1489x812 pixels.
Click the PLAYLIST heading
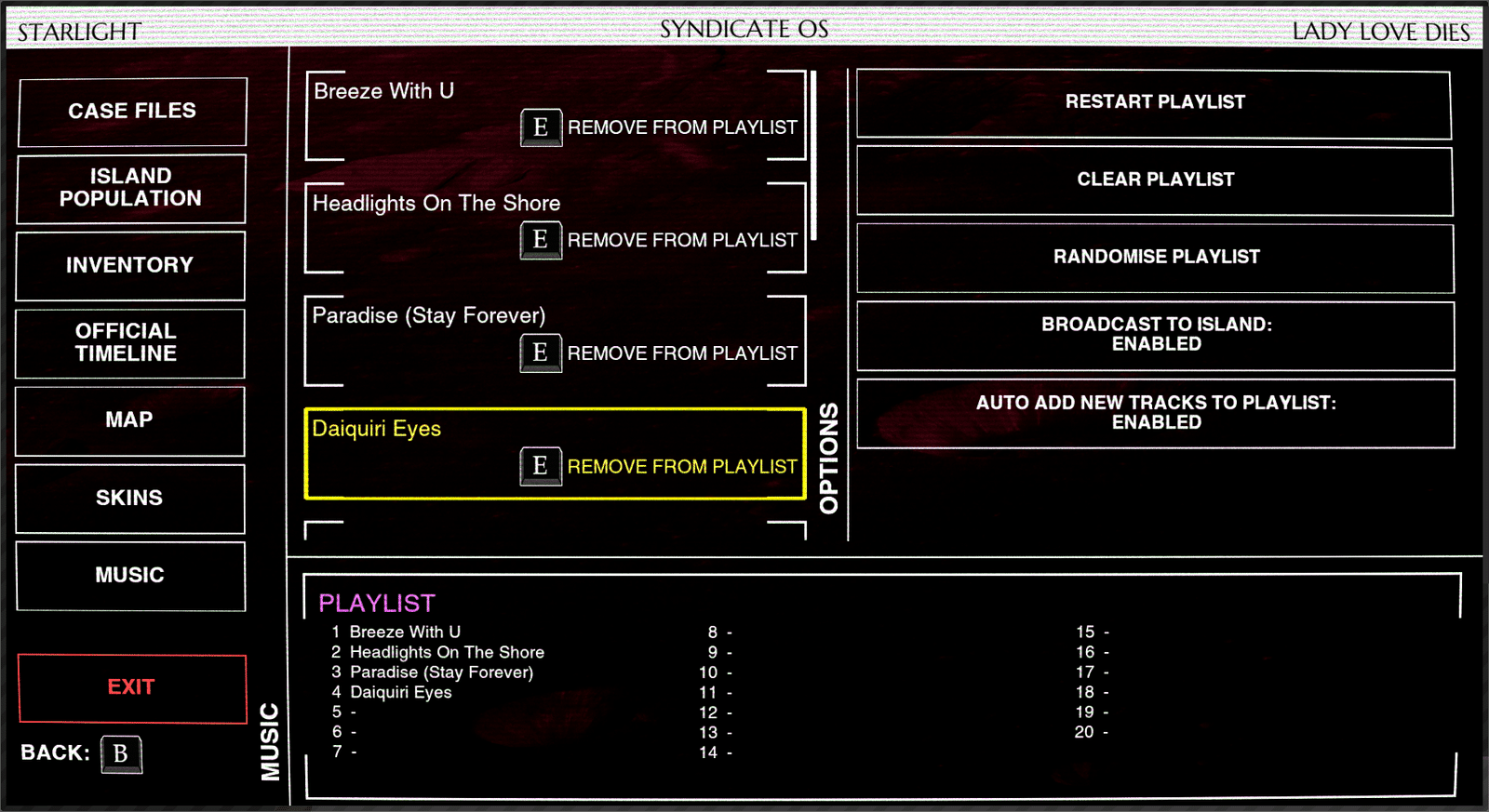click(377, 604)
